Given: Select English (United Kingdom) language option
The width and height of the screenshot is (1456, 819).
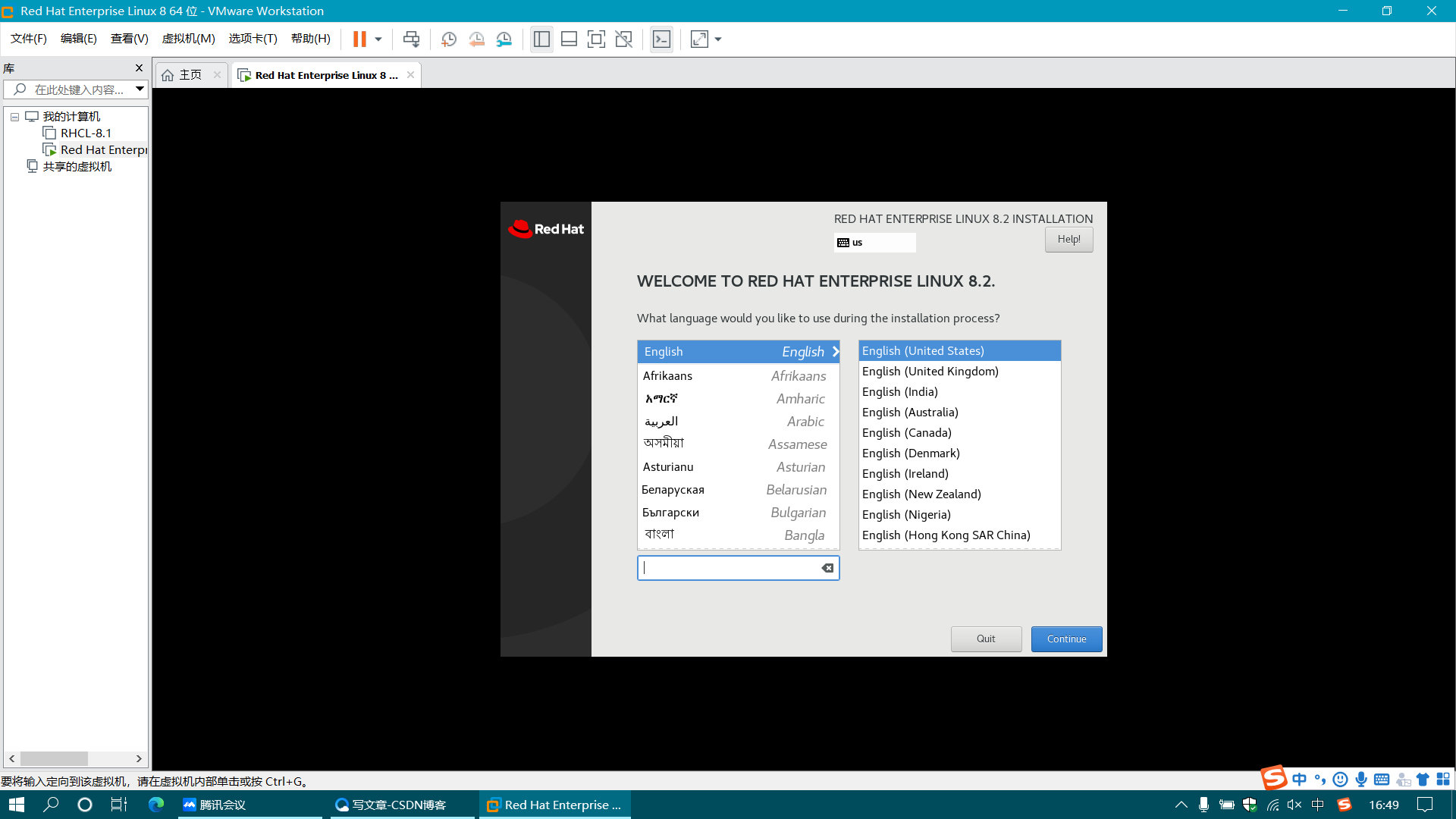Looking at the screenshot, I should [930, 370].
